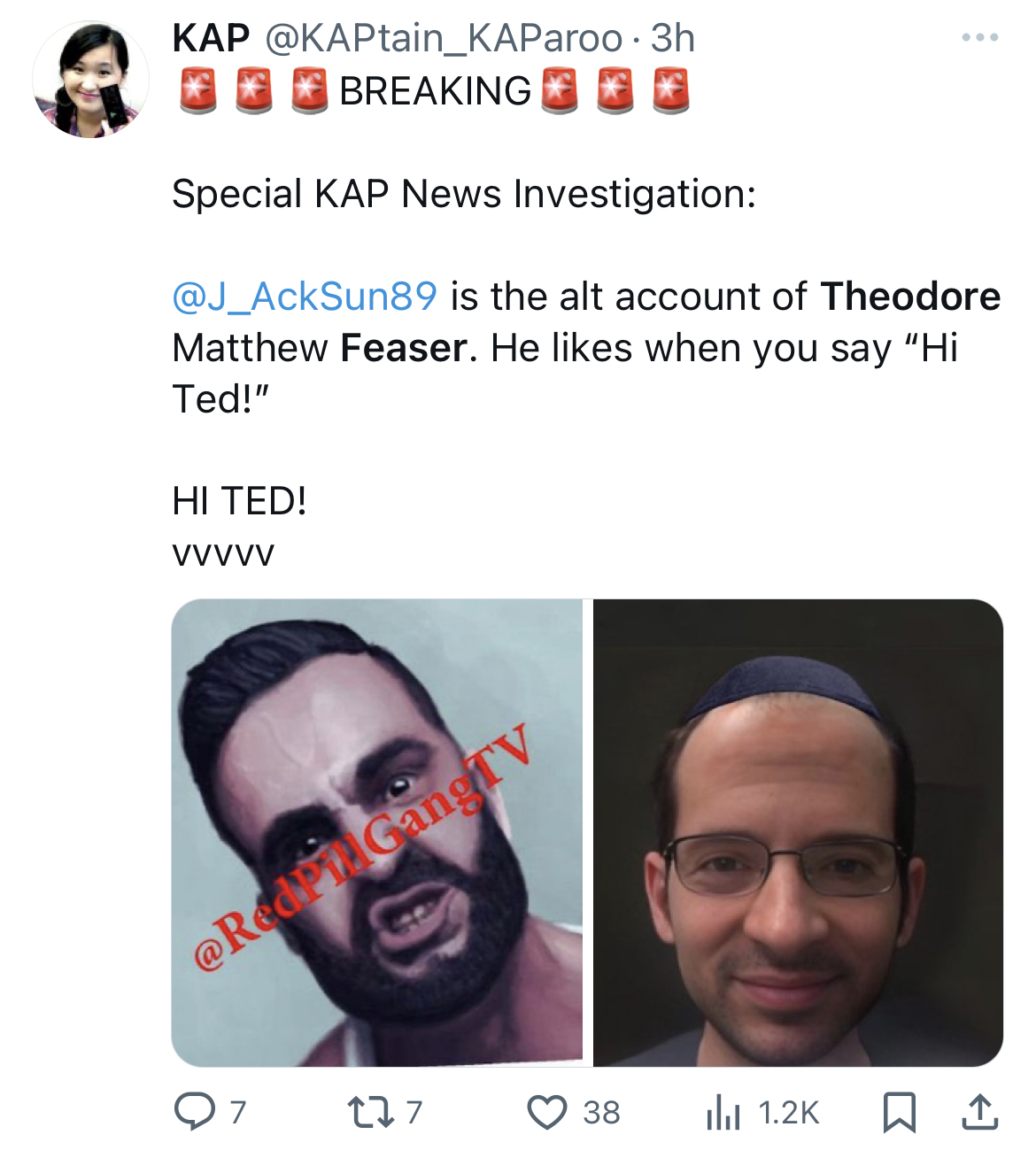Image resolution: width=1036 pixels, height=1150 pixels.
Task: Click the 1.2K views count
Action: [789, 1113]
